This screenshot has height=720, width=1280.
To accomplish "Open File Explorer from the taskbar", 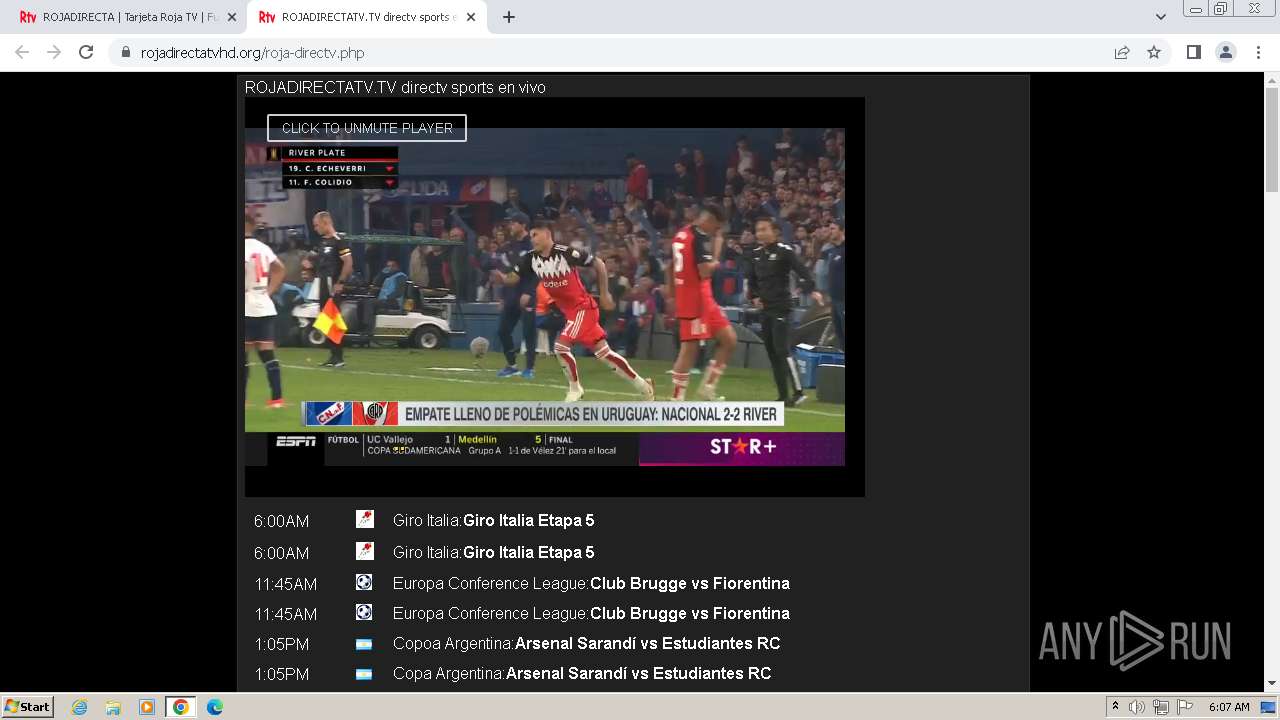I will (x=113, y=707).
